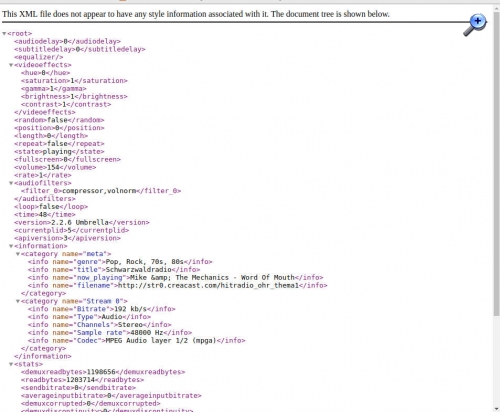This screenshot has height=412, width=500.
Task: Click the rate element line
Action: point(43,175)
